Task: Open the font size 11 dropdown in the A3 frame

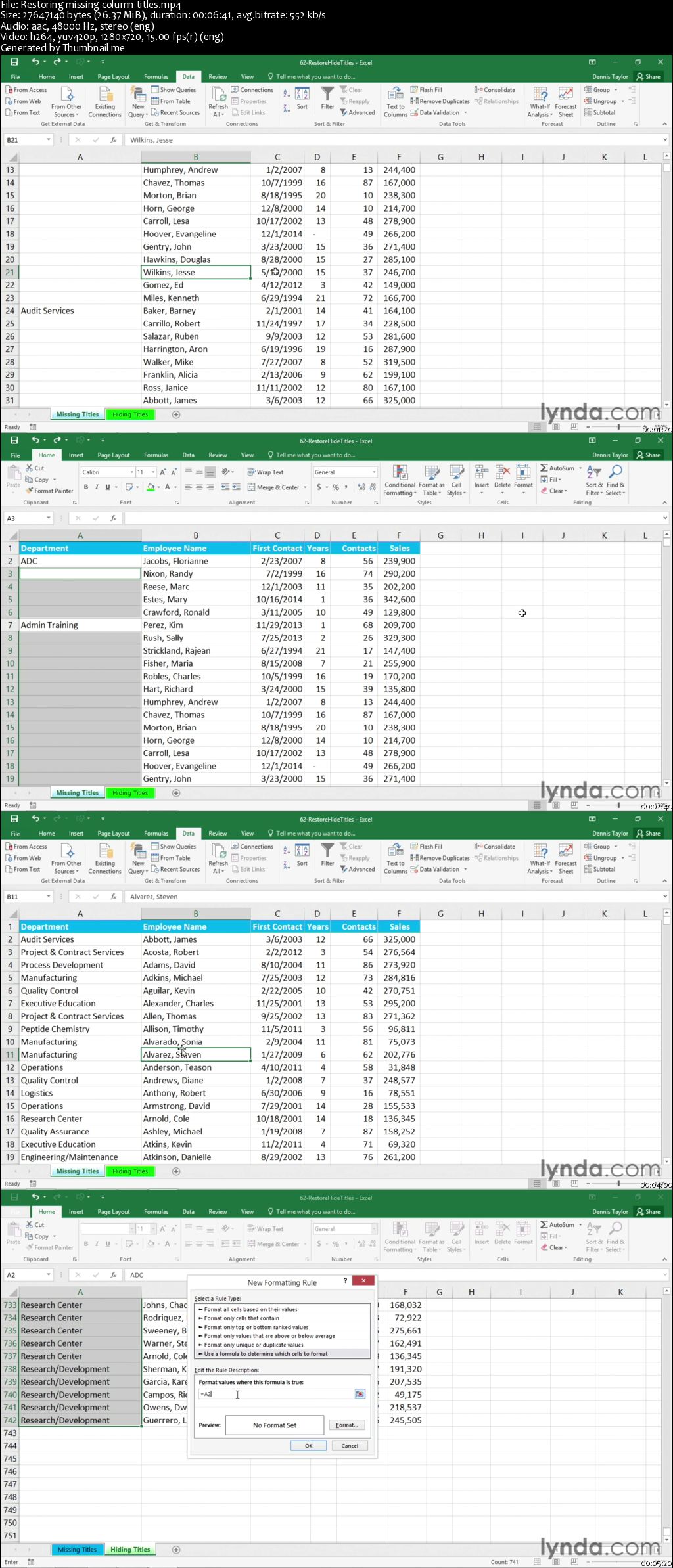Action: [153, 472]
